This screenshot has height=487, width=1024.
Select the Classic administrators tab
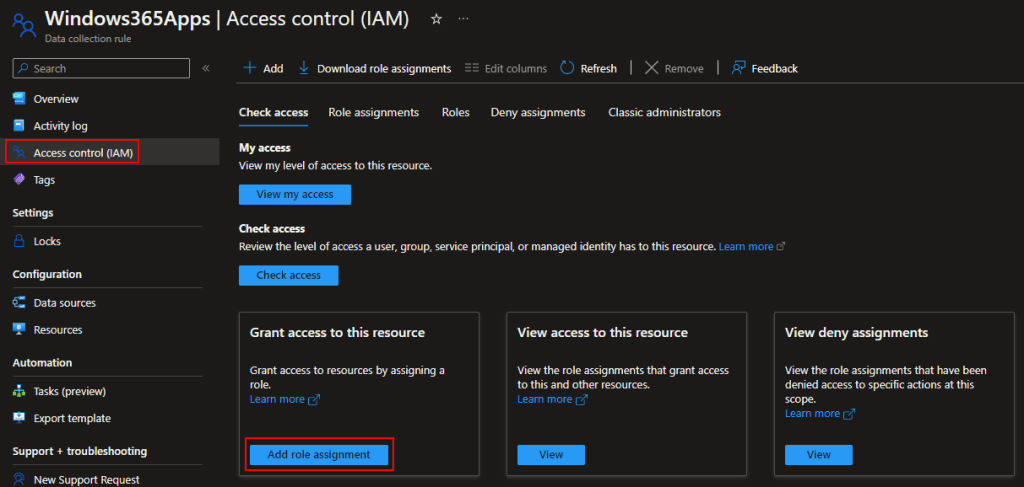click(664, 112)
